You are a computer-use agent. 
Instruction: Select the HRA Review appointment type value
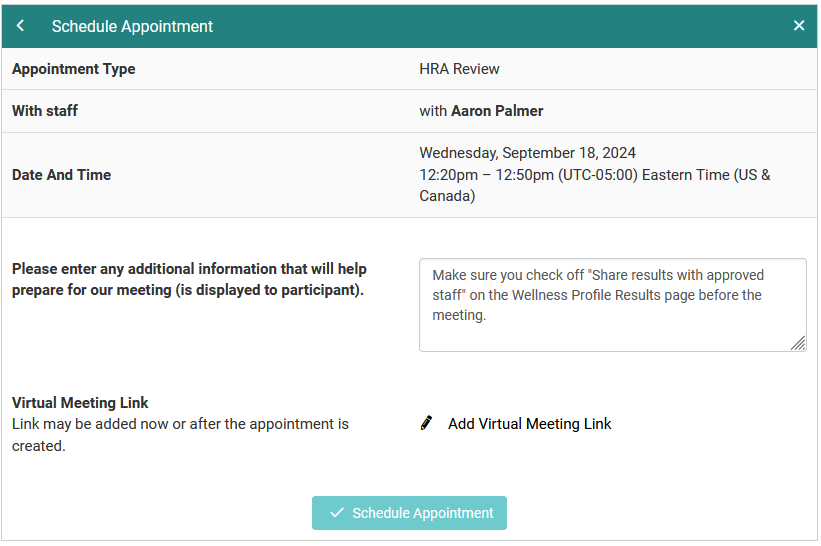(x=459, y=69)
